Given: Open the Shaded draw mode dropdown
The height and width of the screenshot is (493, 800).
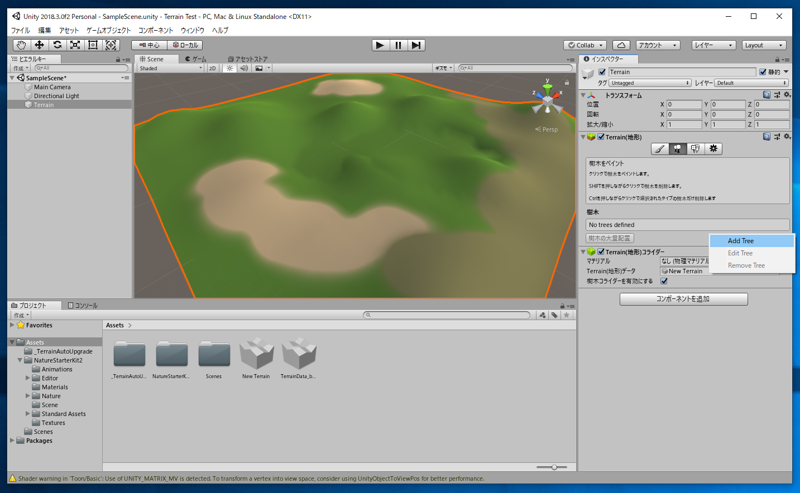Looking at the screenshot, I should coord(170,68).
